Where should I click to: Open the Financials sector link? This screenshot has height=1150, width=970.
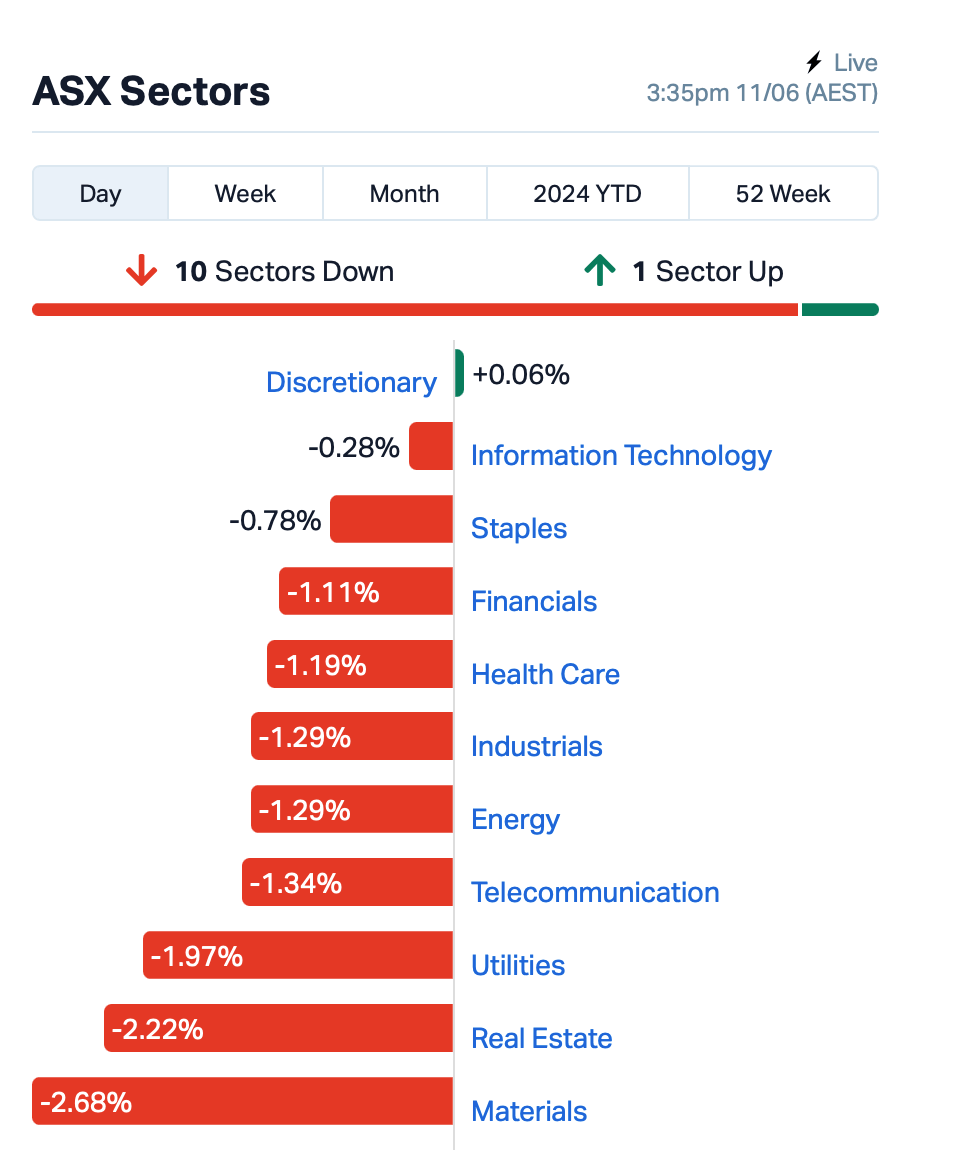tap(534, 601)
